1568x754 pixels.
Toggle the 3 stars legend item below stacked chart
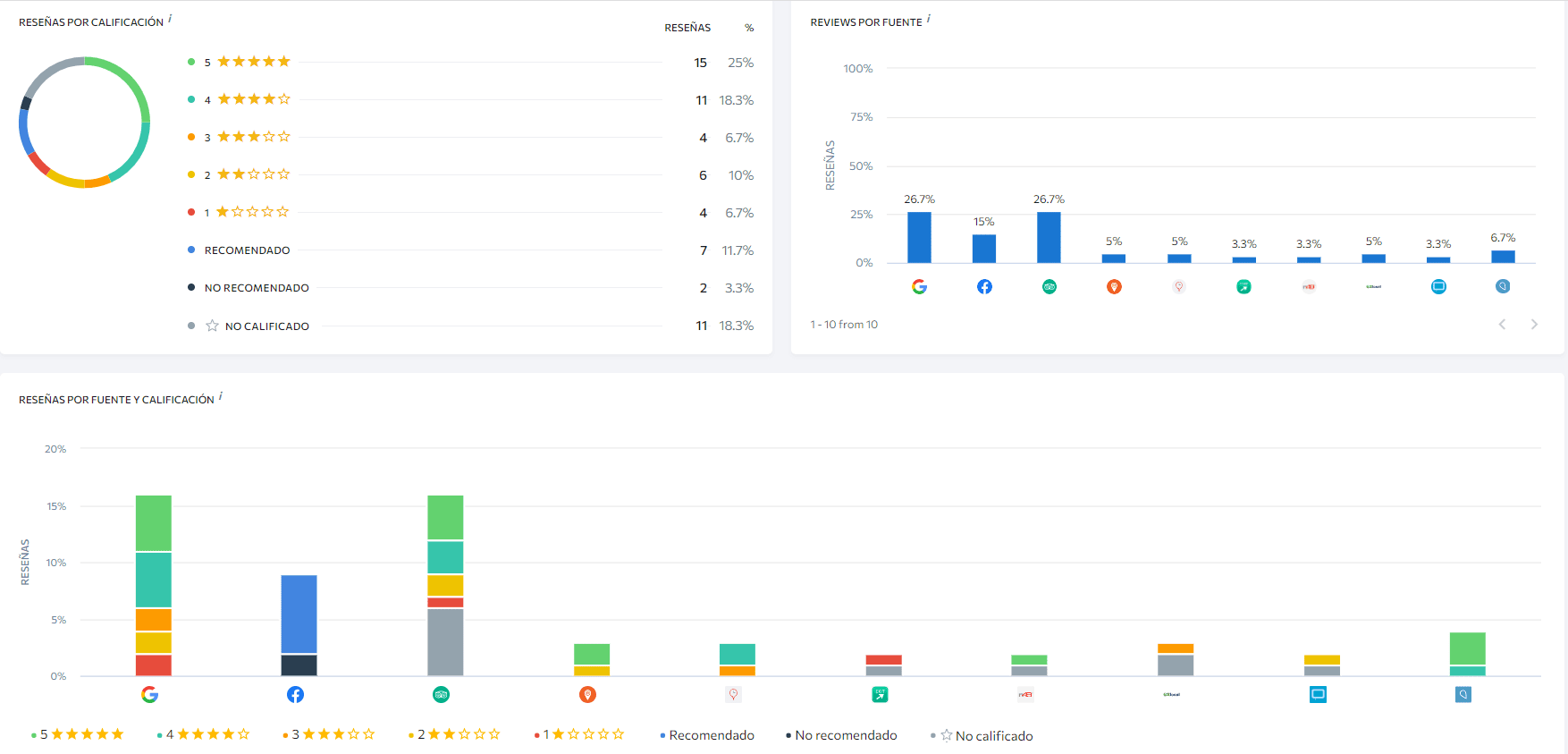329,734
